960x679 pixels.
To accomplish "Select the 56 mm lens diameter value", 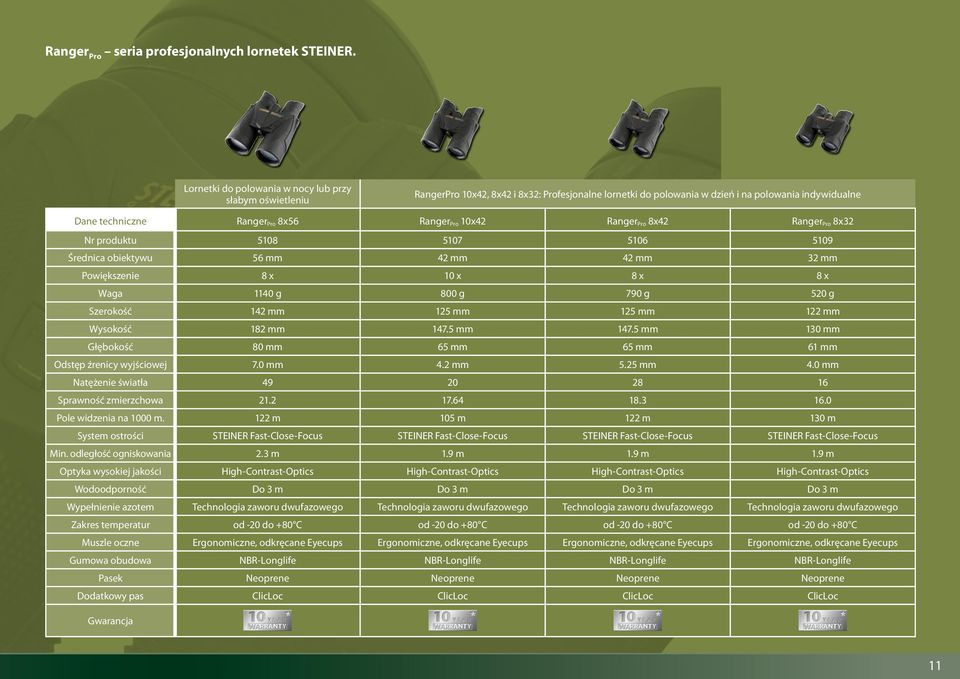I will tap(268, 258).
